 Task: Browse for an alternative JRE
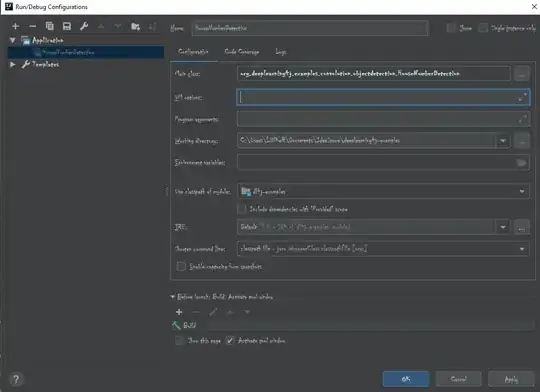[521, 227]
